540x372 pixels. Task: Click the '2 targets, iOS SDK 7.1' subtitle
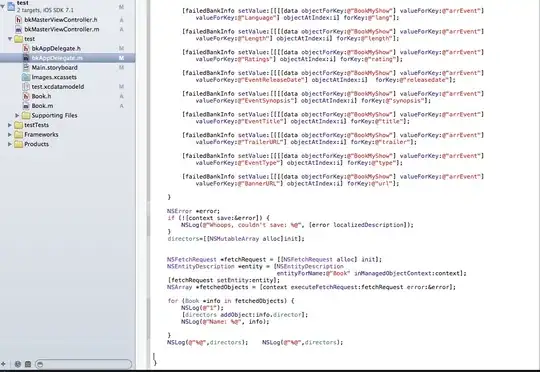coord(45,10)
